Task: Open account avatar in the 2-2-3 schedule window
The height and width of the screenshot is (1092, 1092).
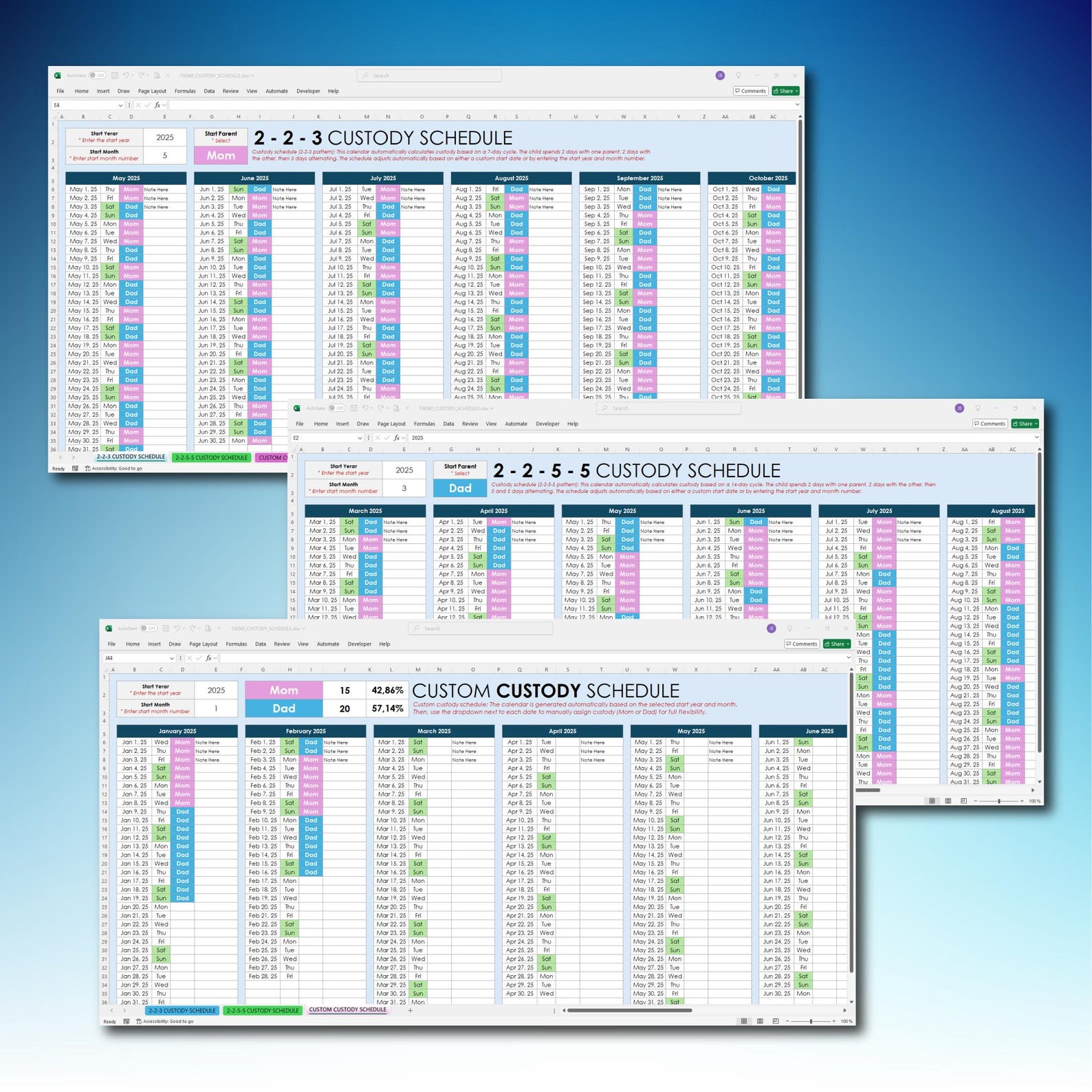Action: pos(720,76)
